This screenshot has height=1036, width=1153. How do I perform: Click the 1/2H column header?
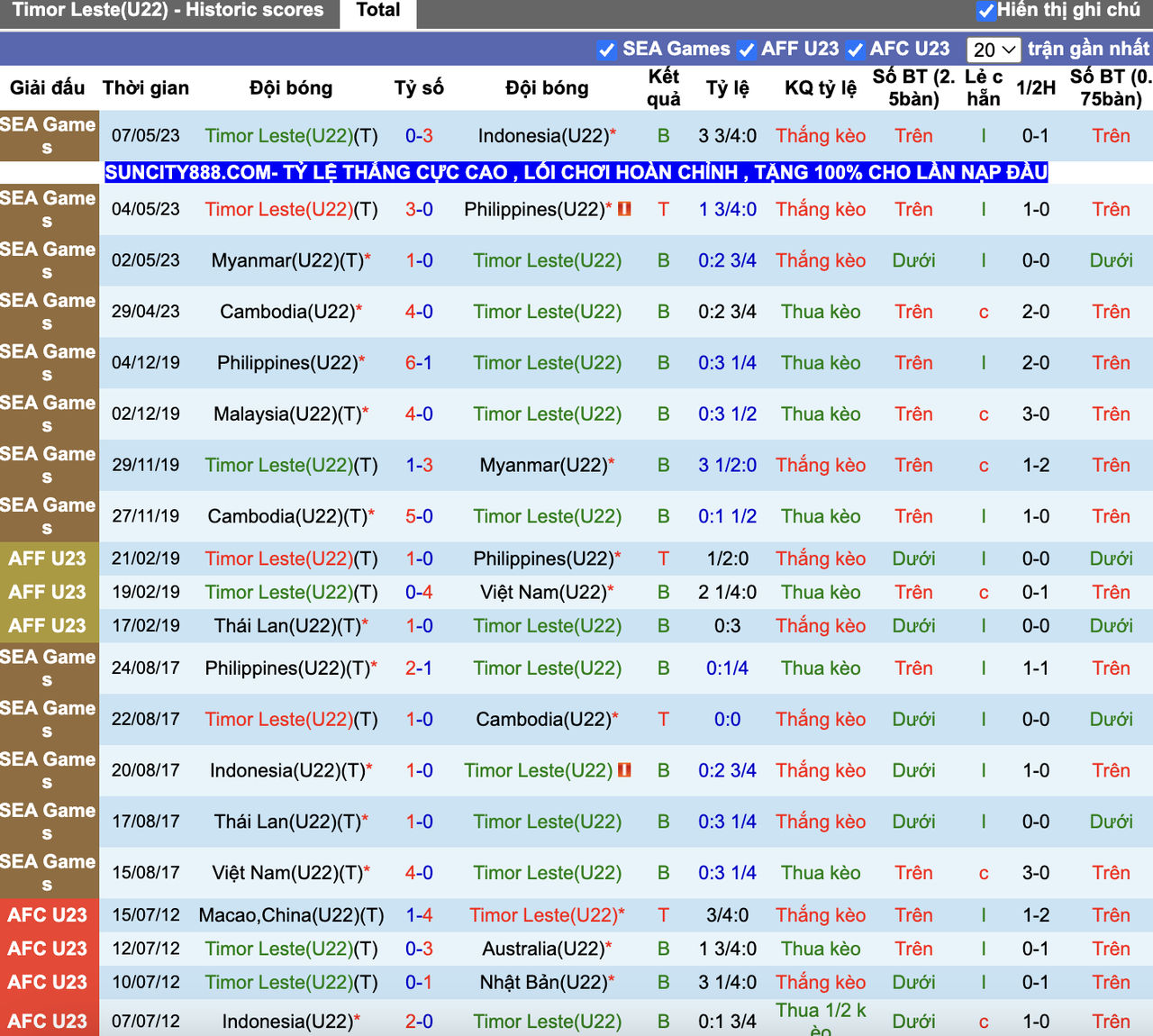(1036, 88)
